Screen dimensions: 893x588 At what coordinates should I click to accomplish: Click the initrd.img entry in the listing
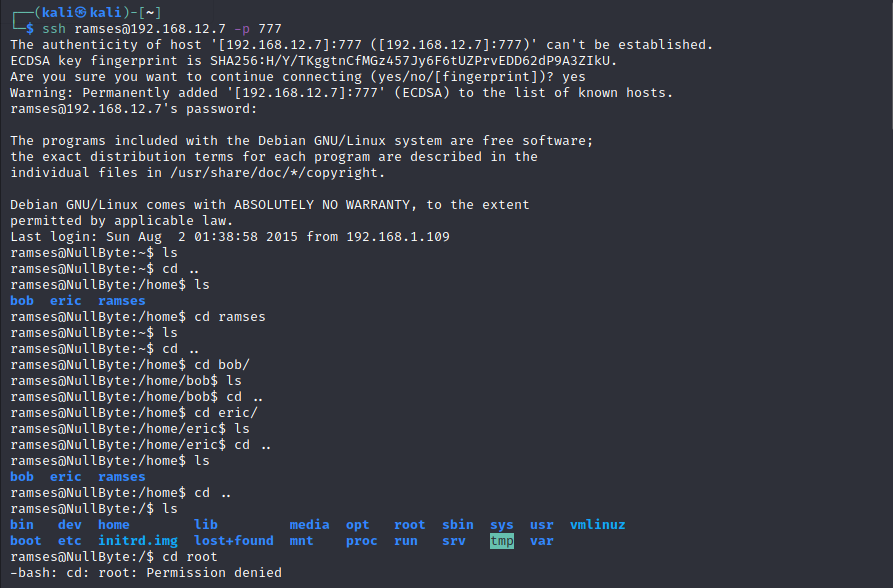(x=138, y=541)
